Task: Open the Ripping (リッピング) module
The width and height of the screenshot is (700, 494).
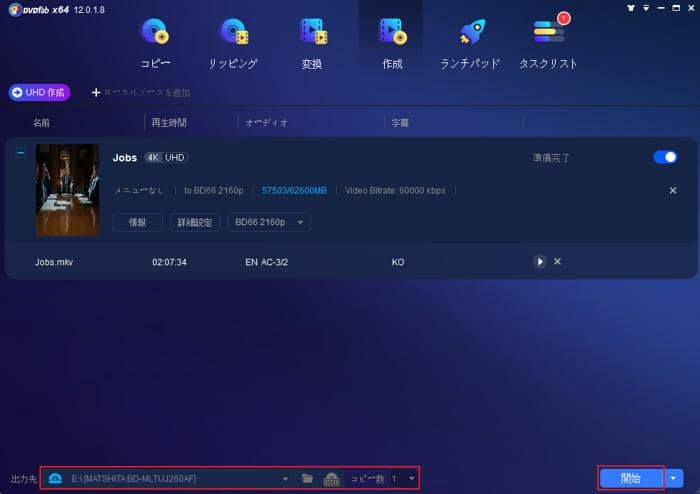Action: pos(233,44)
